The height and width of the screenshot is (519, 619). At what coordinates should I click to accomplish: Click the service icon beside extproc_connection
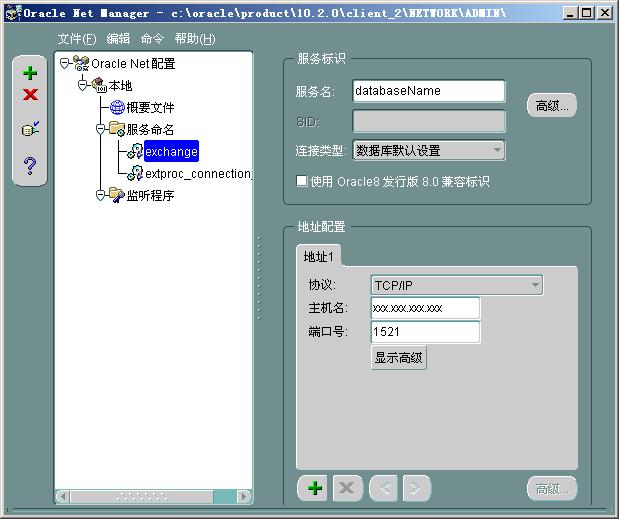(135, 173)
